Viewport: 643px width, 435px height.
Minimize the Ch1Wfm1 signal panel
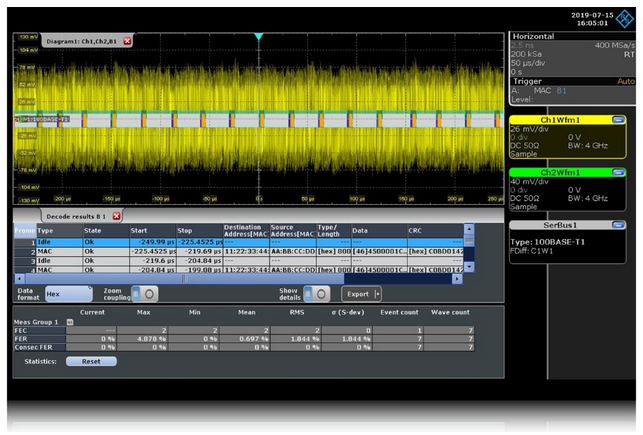coord(618,120)
